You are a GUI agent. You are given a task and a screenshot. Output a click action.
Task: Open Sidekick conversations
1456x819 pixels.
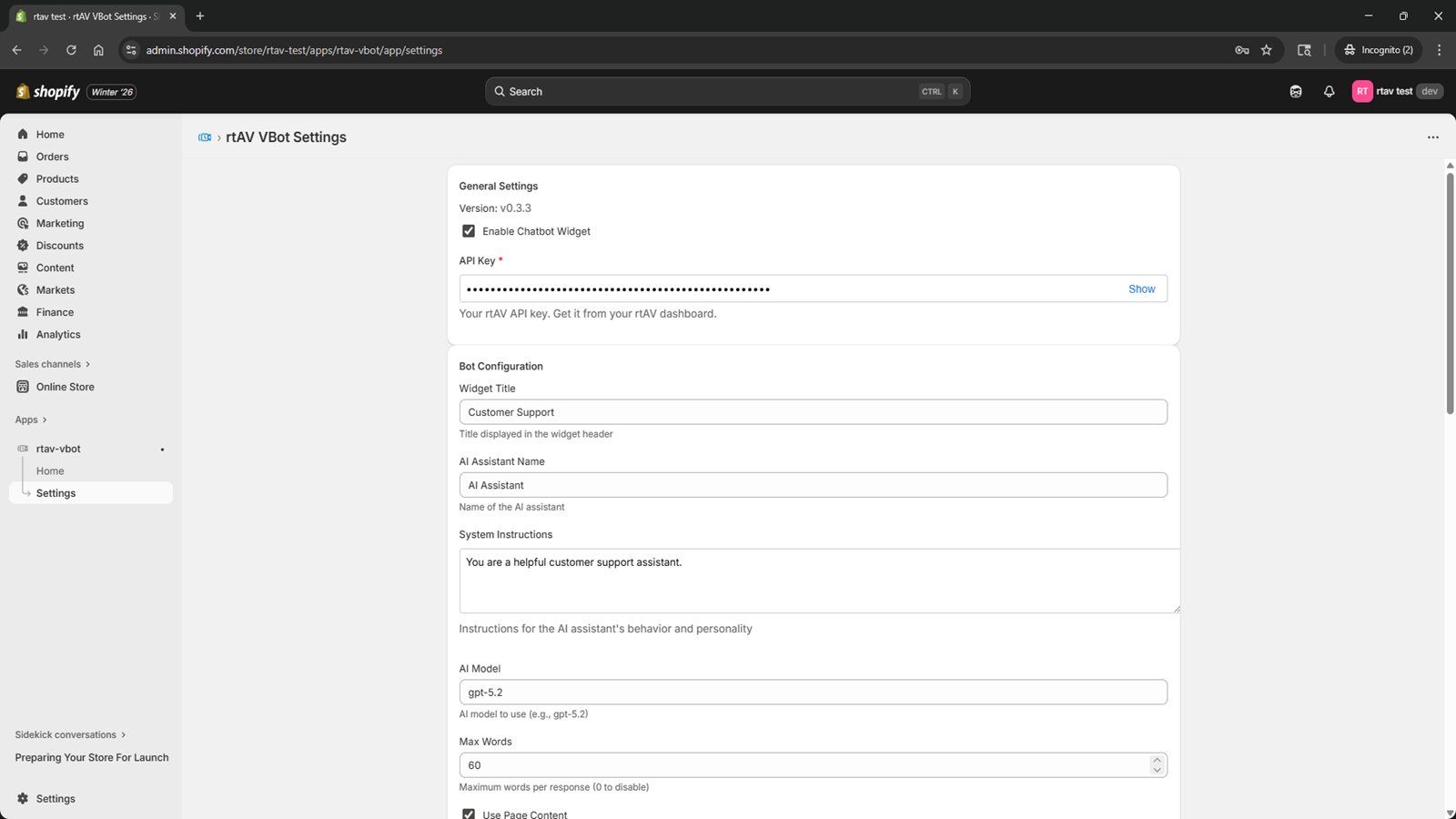pos(70,734)
